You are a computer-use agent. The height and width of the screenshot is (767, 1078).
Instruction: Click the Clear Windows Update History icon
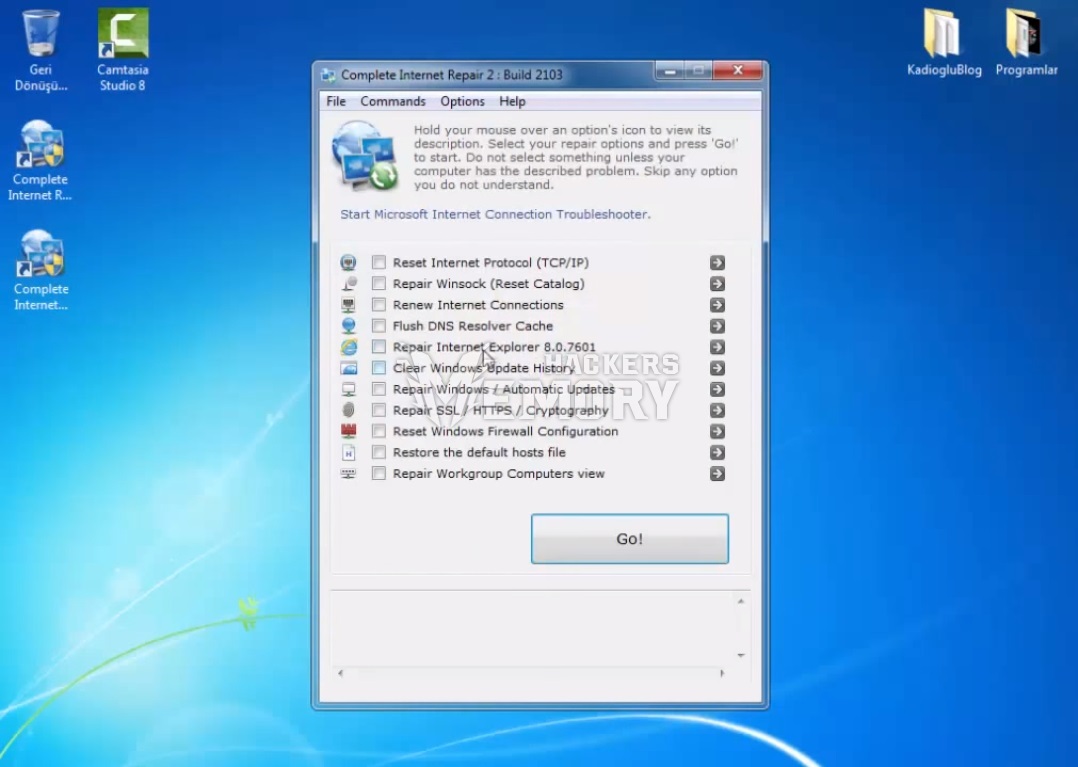coord(349,368)
